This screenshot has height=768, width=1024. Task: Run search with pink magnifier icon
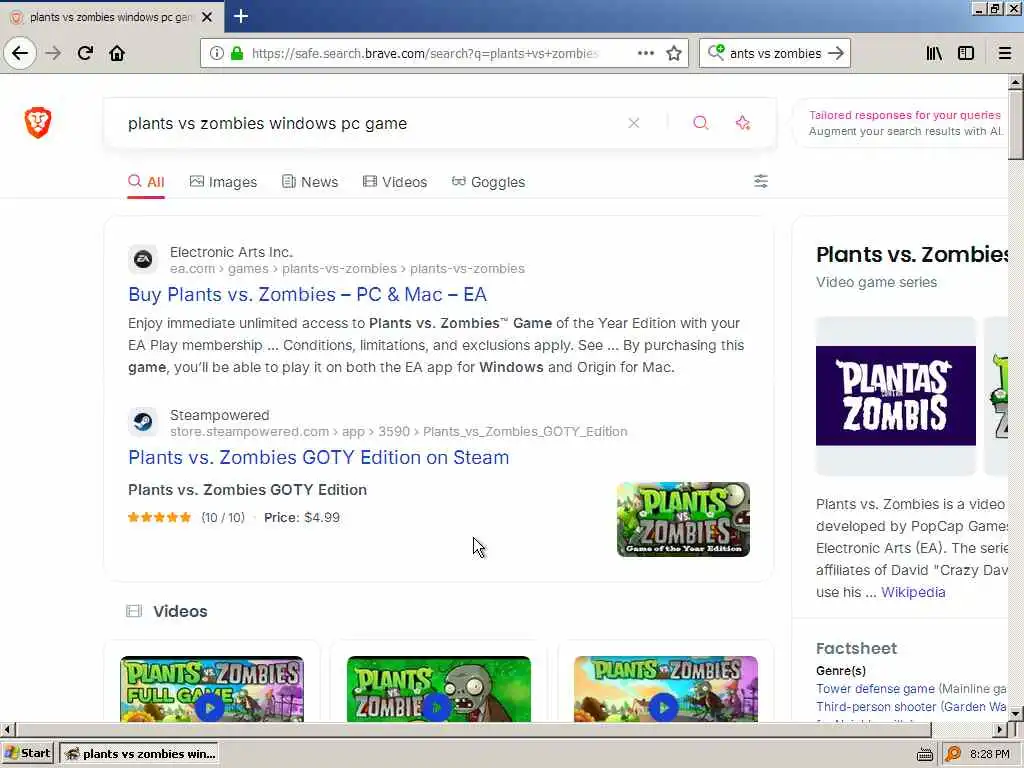coord(701,123)
